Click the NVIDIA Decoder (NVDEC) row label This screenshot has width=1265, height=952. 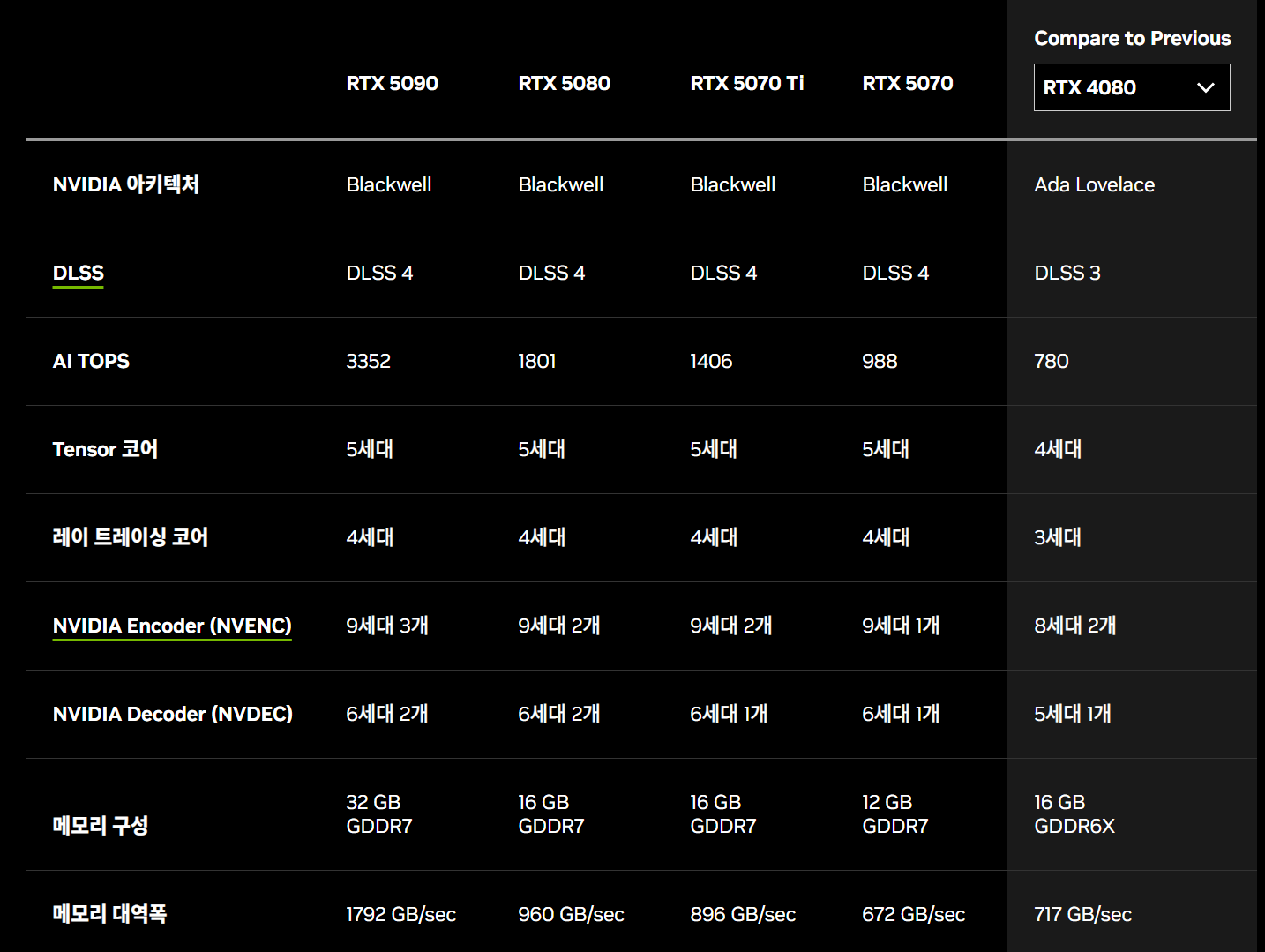[173, 714]
